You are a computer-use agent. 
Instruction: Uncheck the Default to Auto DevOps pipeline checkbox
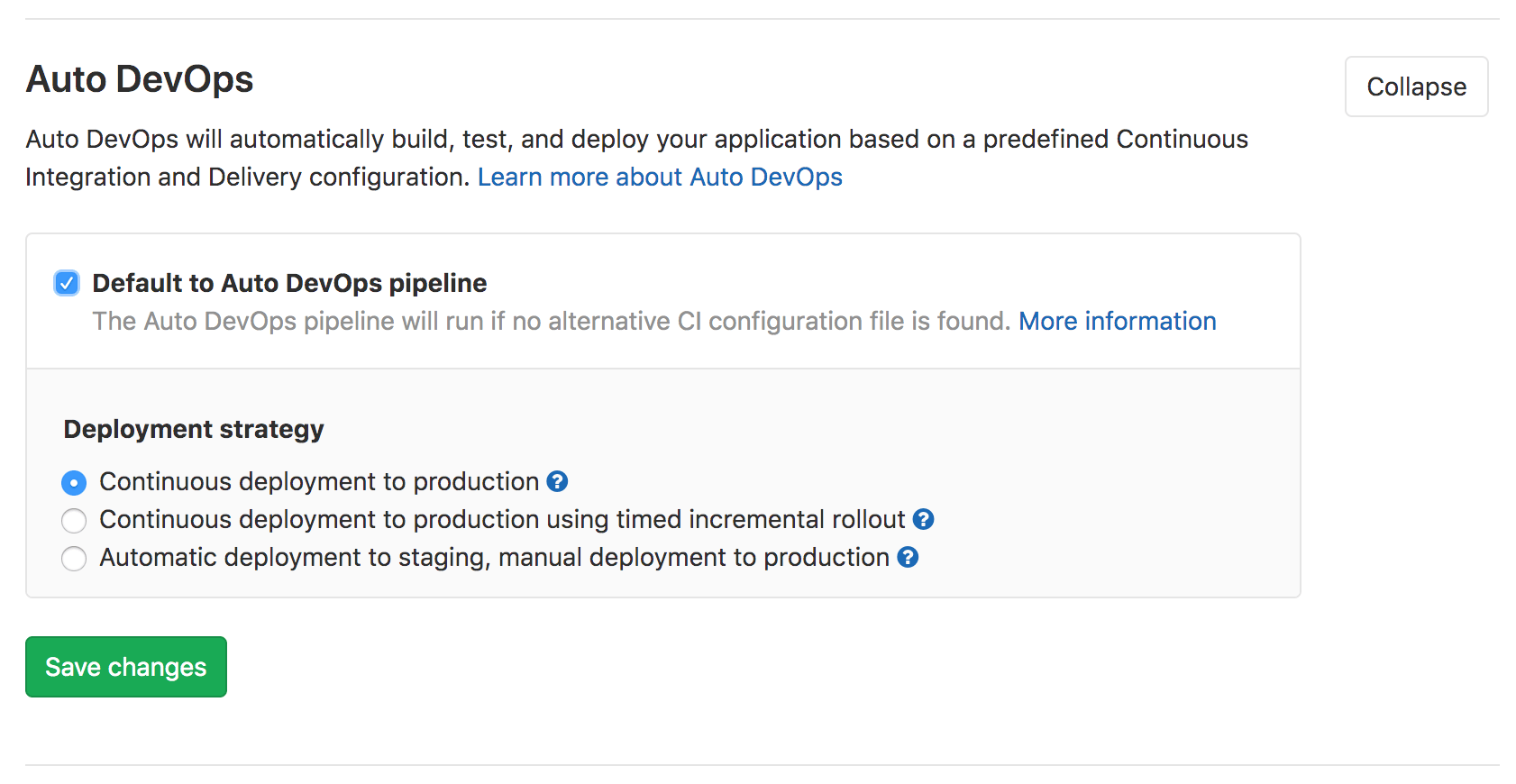click(67, 284)
